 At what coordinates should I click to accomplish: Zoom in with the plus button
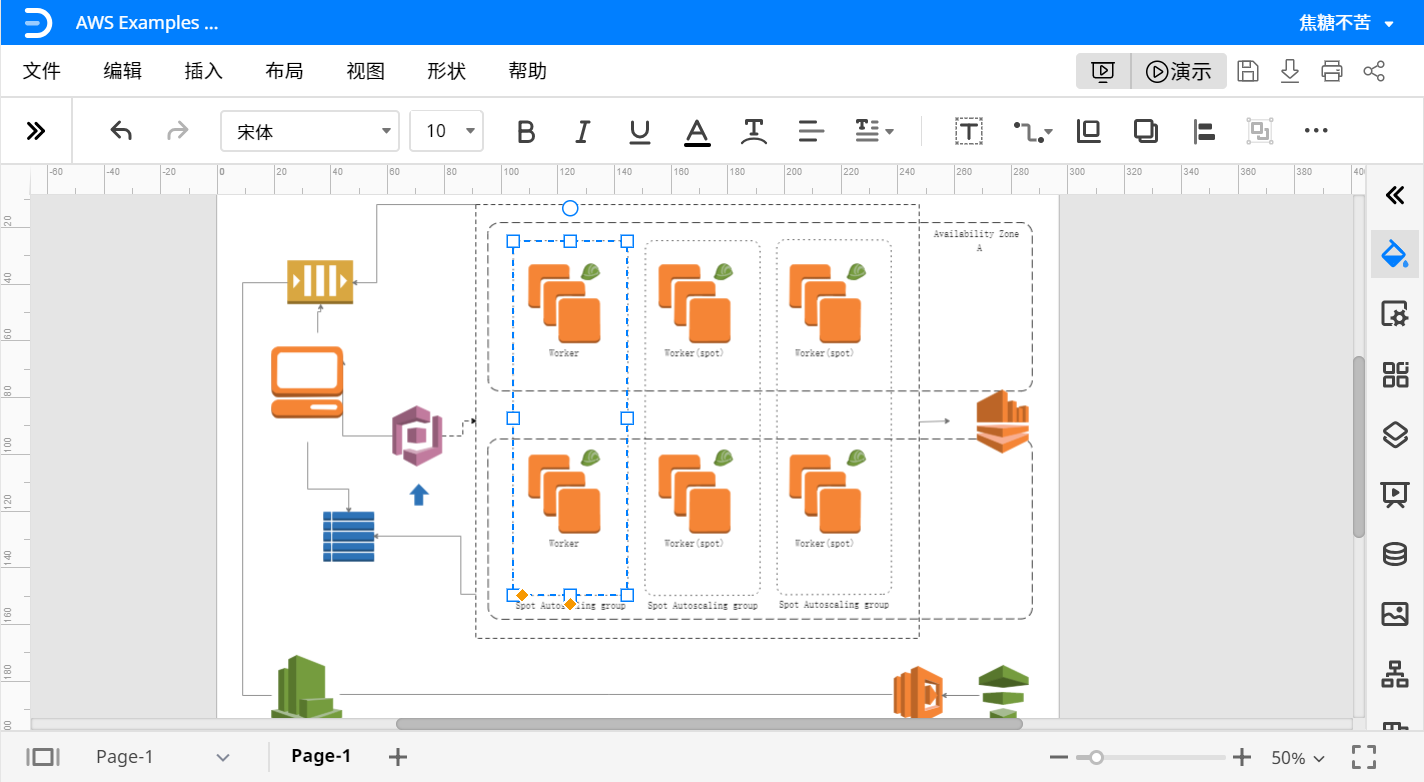point(1242,757)
